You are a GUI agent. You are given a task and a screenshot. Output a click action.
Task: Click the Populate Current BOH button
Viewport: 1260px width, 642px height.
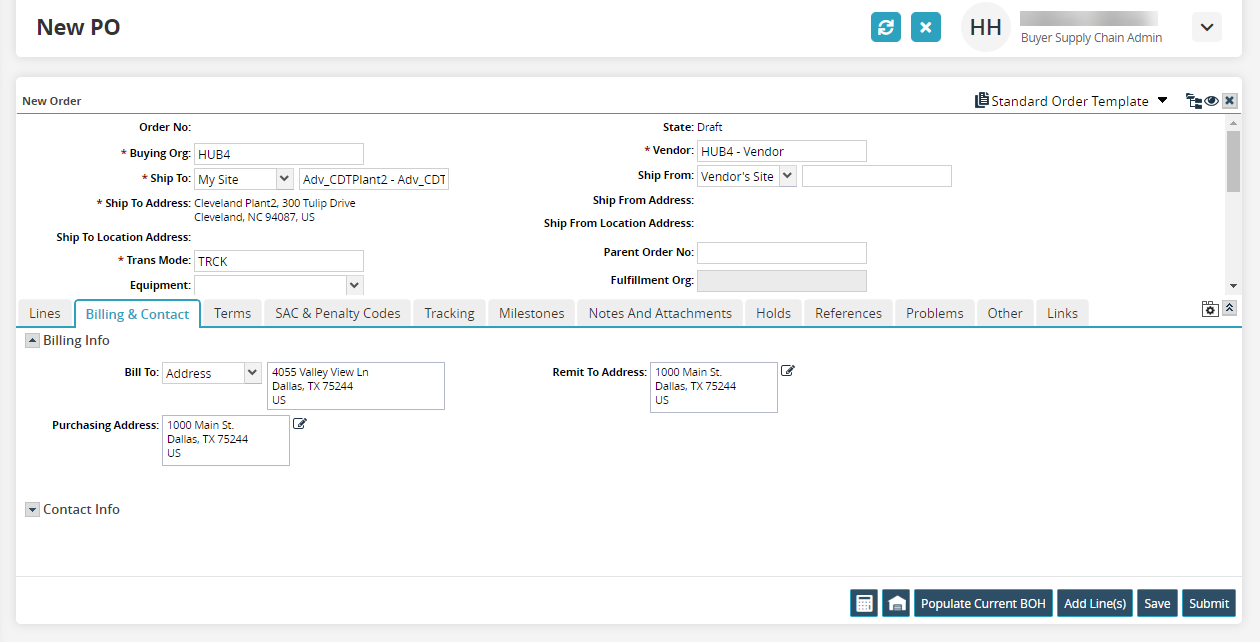coord(983,603)
